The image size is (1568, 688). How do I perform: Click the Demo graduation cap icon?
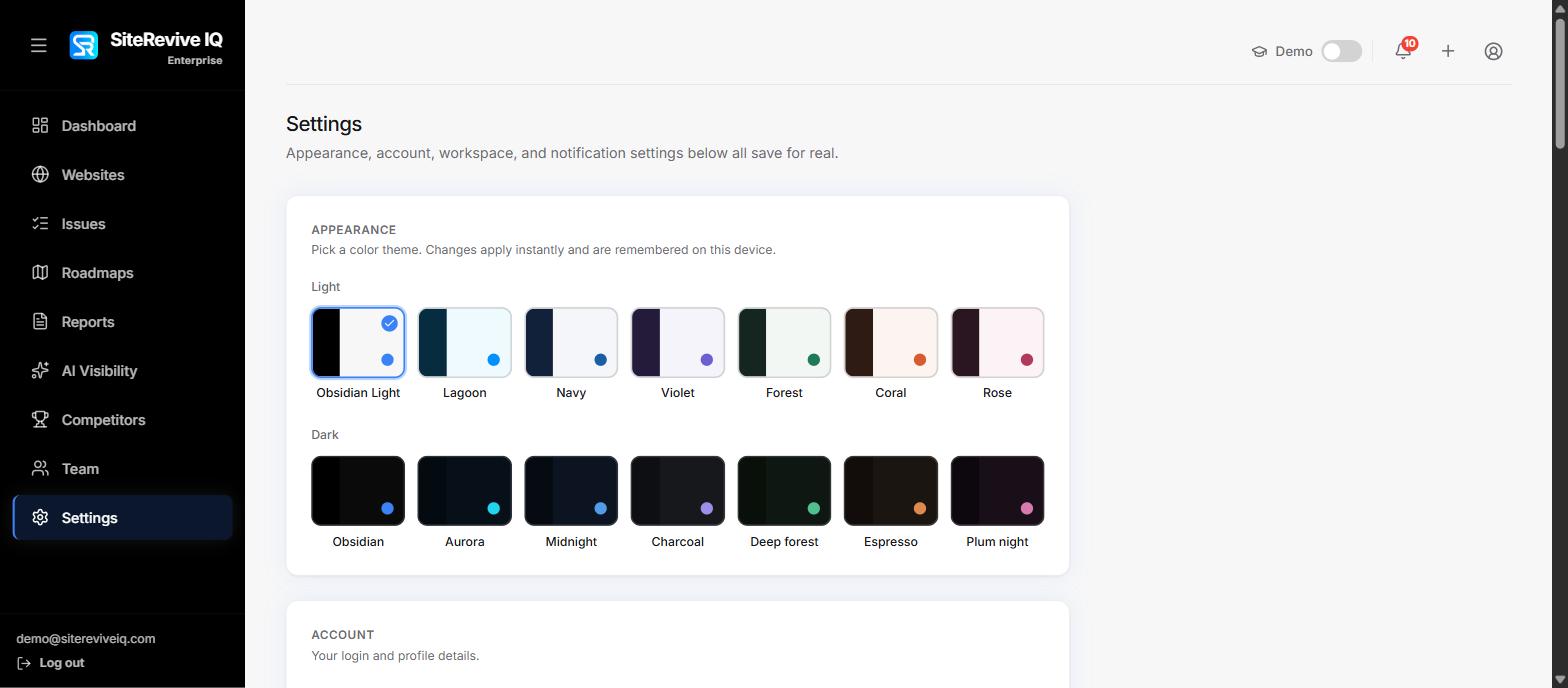point(1259,51)
